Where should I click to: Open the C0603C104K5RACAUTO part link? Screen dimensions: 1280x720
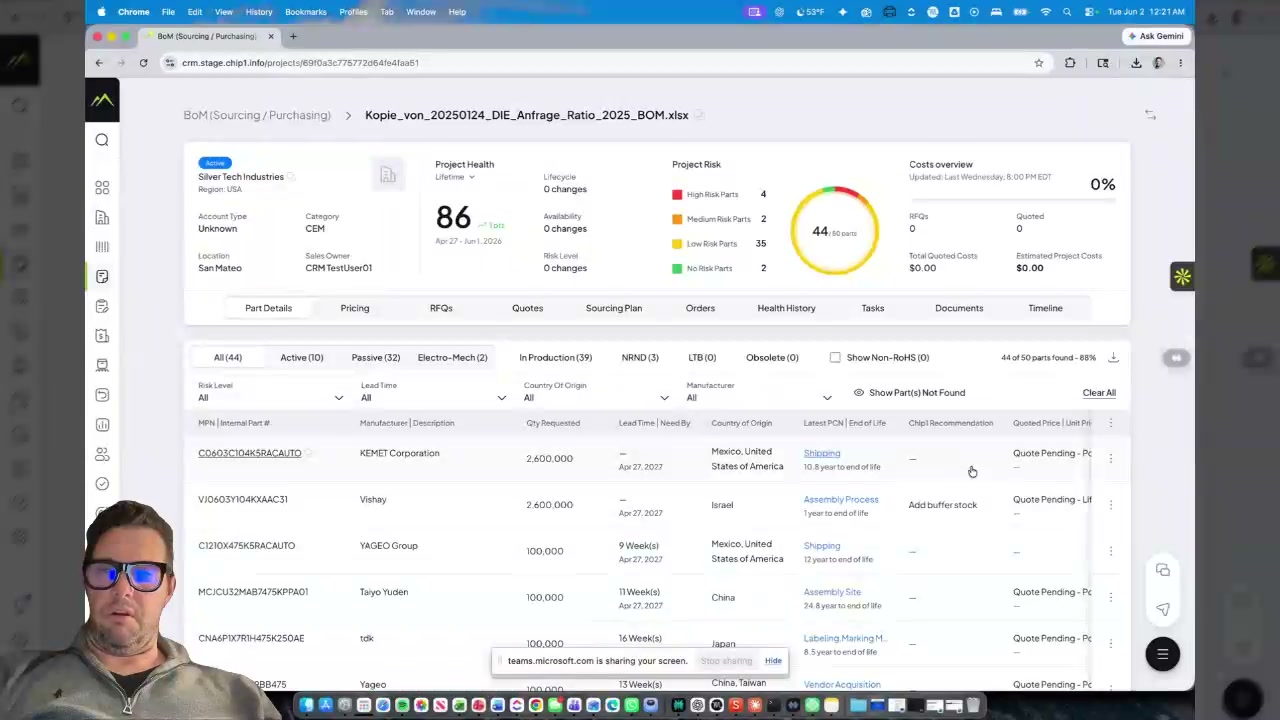point(249,453)
